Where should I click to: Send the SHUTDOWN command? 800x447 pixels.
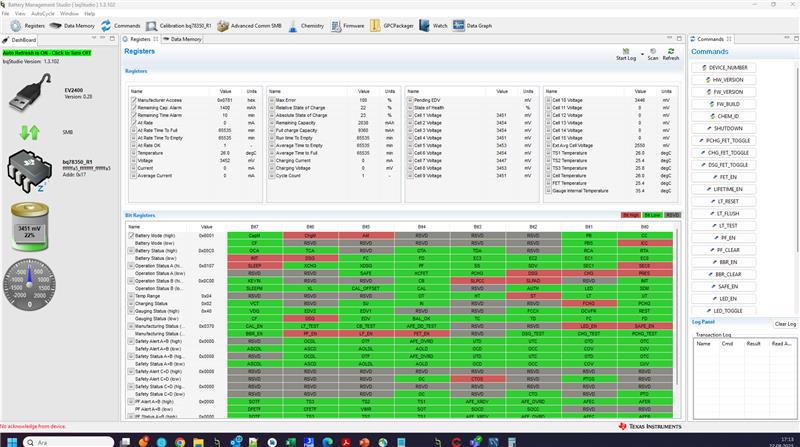[x=724, y=129]
